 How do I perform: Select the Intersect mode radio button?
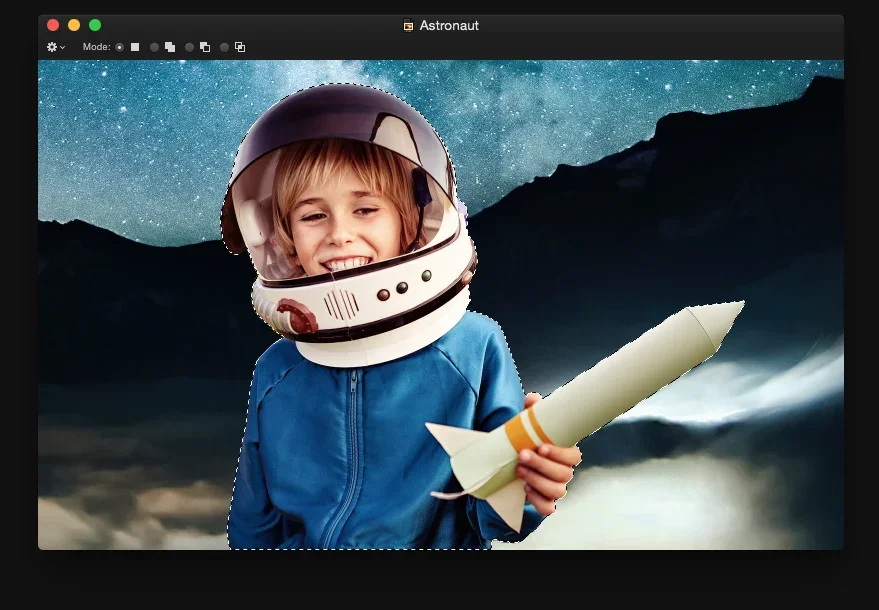click(222, 46)
